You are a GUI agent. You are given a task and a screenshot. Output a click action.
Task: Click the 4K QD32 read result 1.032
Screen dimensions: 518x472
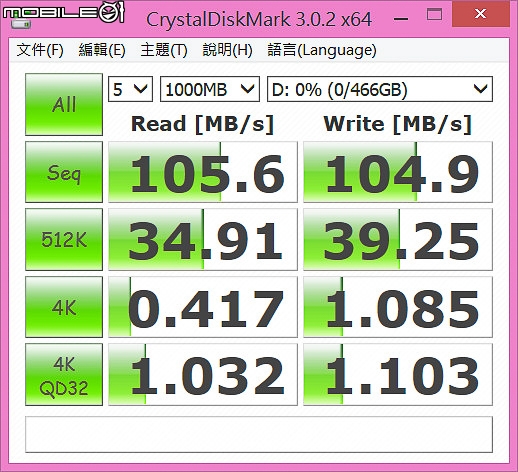(x=203, y=375)
